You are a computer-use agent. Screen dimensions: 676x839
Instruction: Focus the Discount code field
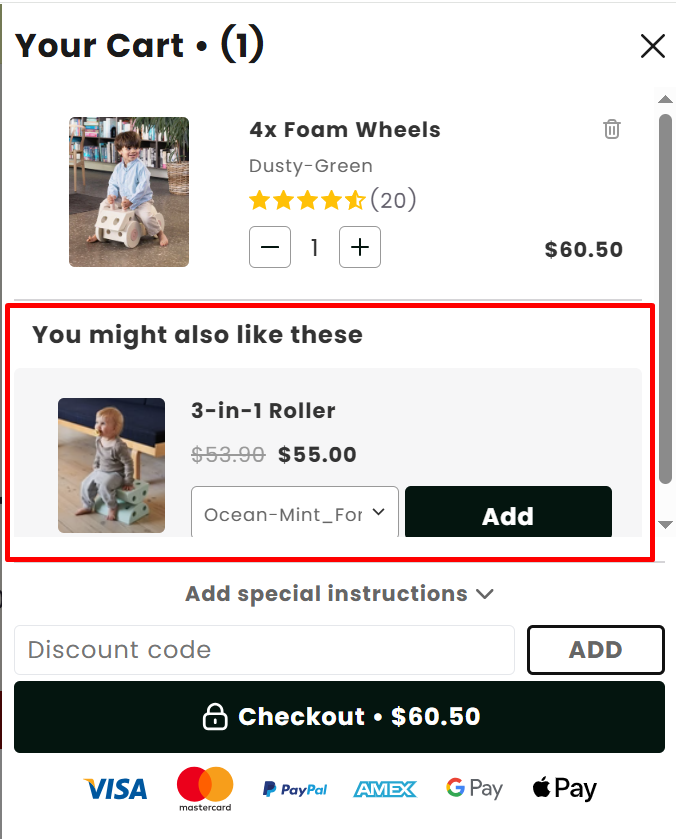(x=264, y=650)
